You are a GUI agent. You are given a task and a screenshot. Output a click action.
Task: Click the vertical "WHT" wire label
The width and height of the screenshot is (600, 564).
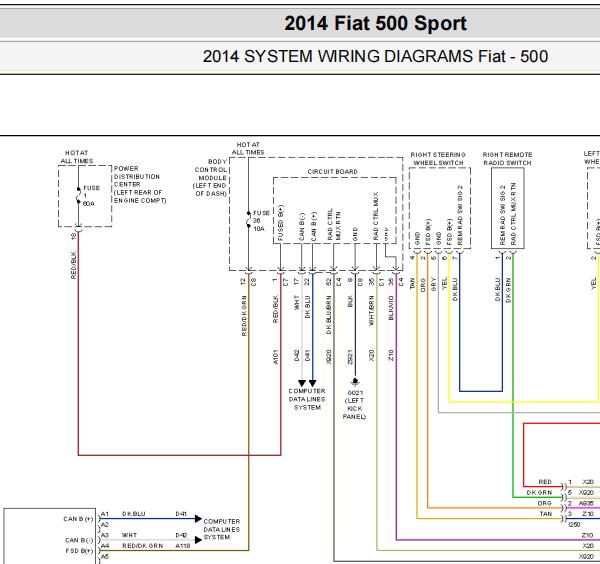point(296,302)
